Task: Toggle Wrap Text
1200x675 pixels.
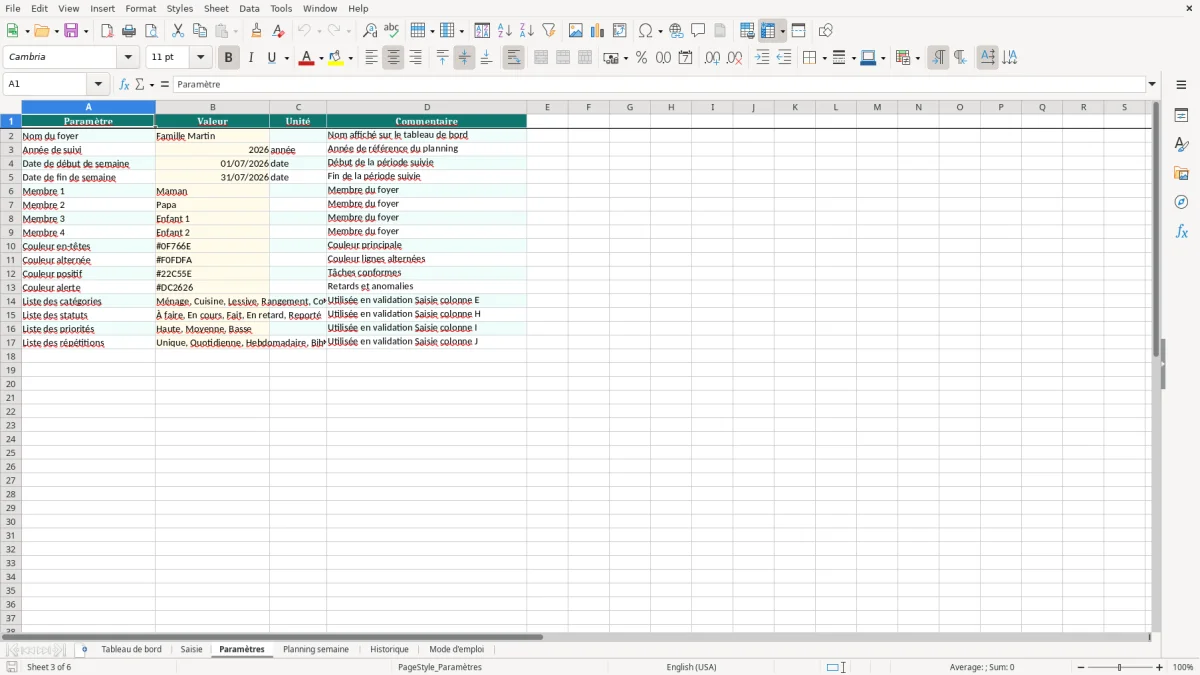Action: (513, 58)
